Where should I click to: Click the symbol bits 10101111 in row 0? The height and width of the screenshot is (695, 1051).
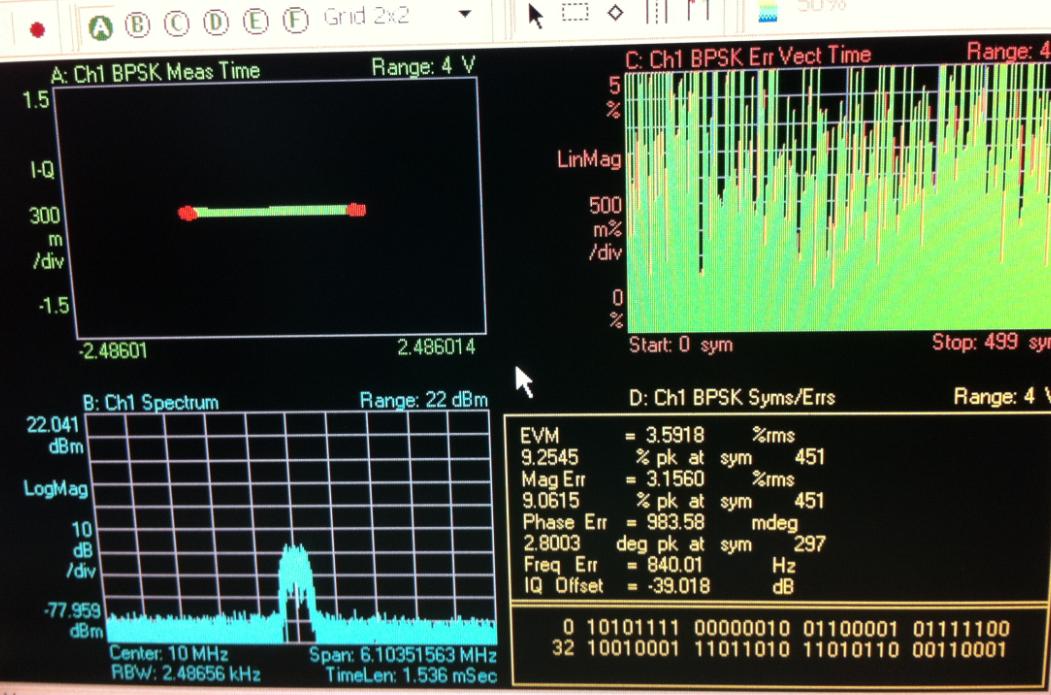click(633, 629)
